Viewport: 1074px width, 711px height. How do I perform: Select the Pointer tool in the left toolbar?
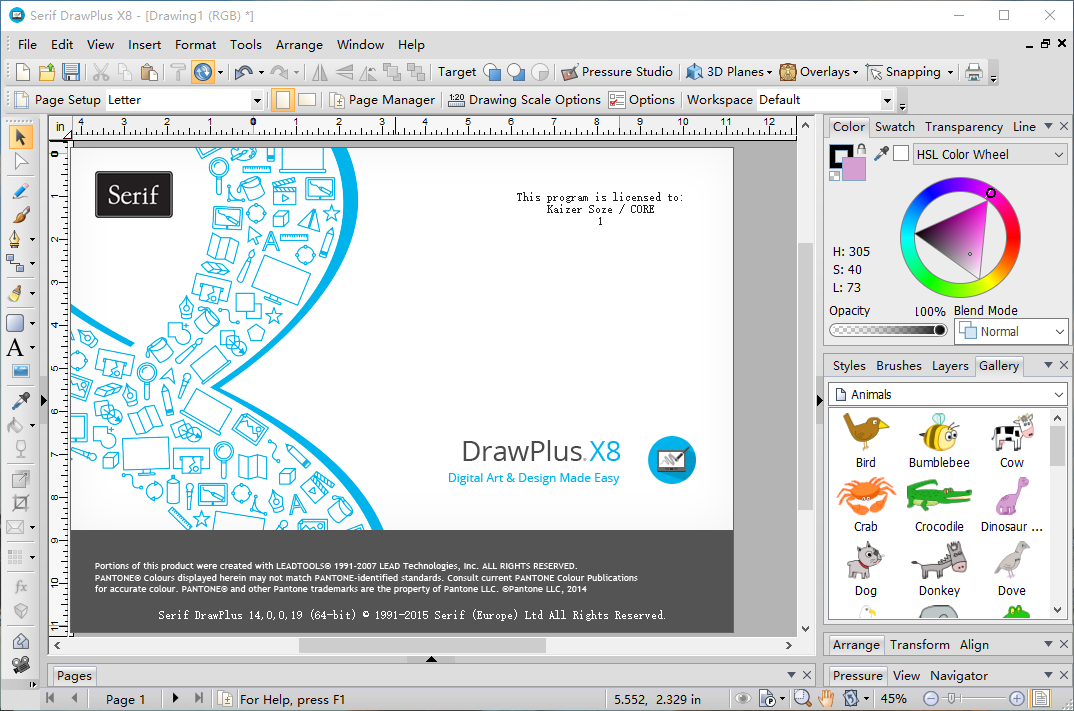(x=19, y=138)
